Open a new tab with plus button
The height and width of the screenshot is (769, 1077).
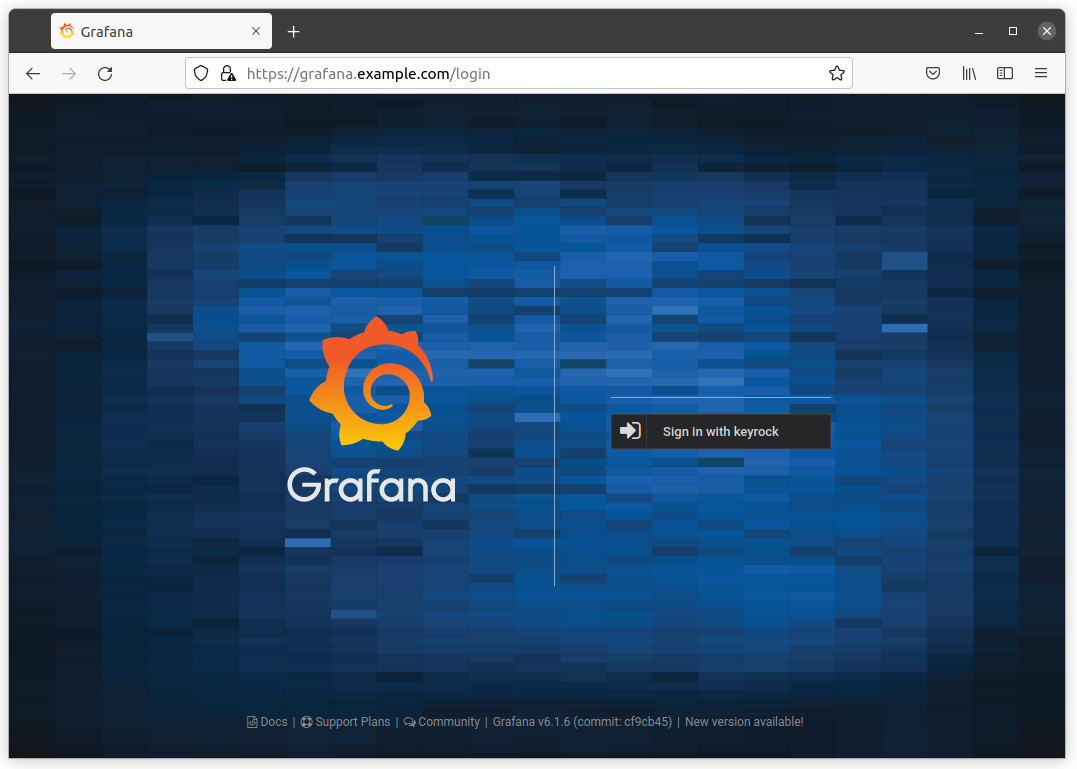tap(293, 32)
